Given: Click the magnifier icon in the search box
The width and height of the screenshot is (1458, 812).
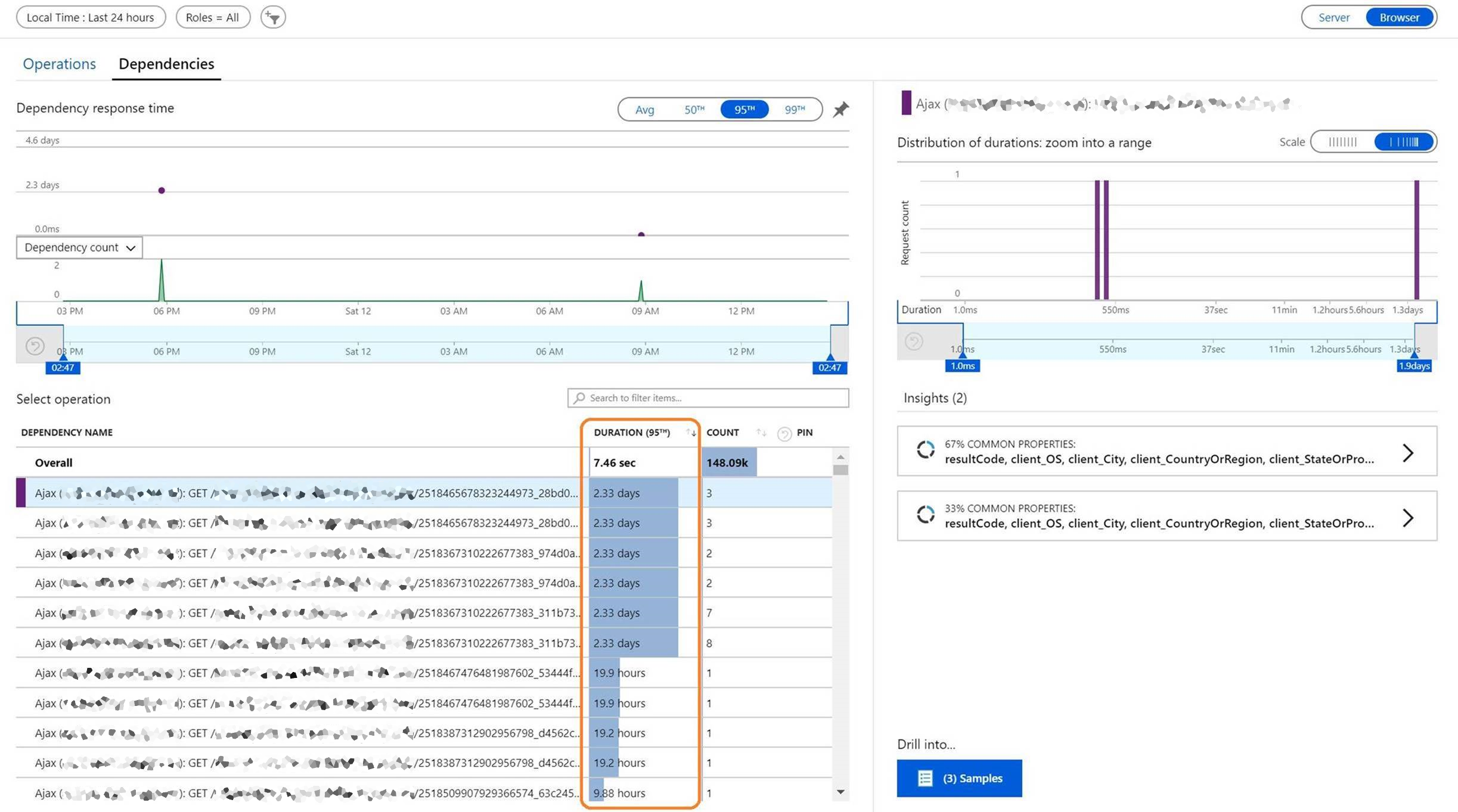Looking at the screenshot, I should point(579,398).
